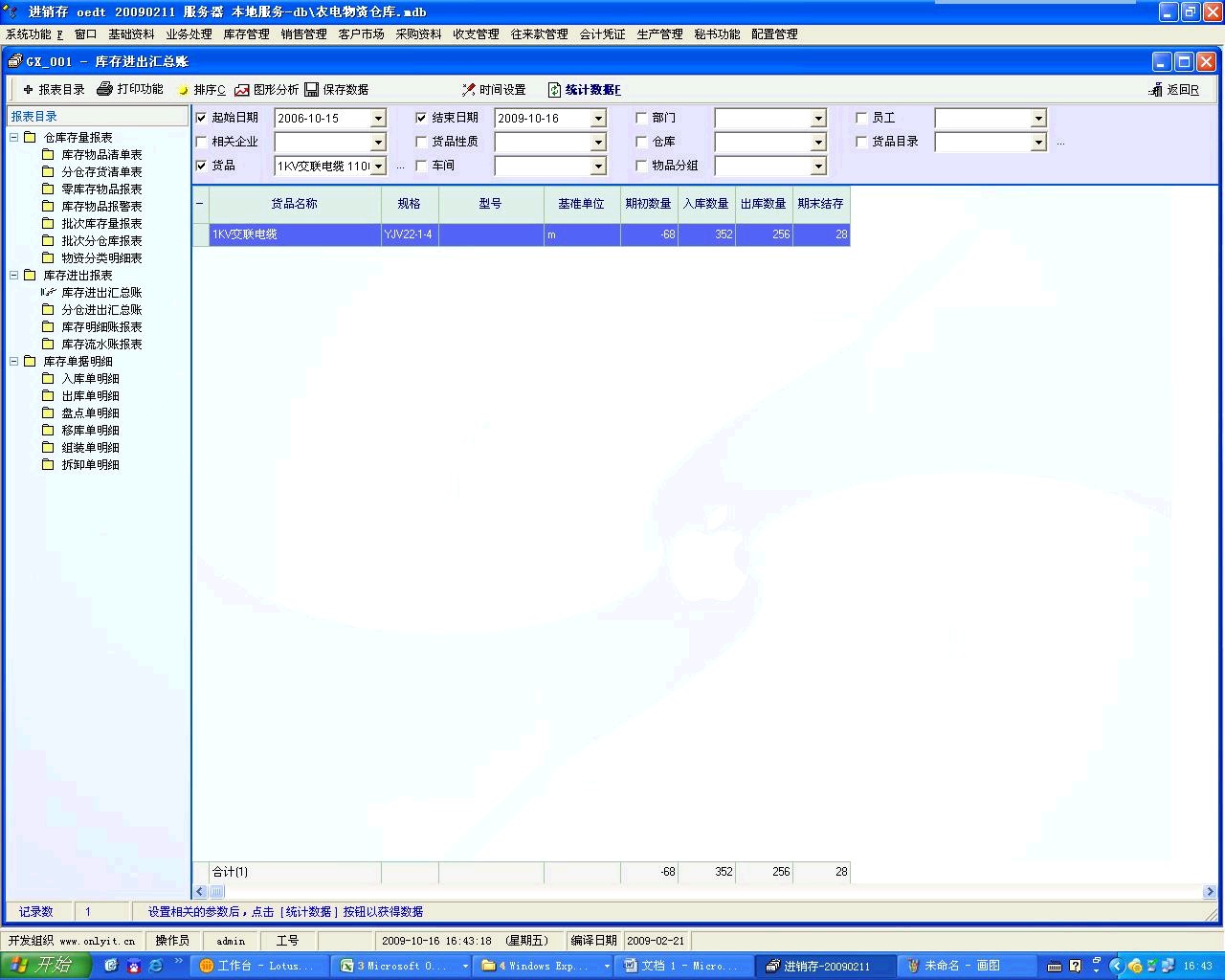Click the Windows 开始 start button
The image size is (1225, 980).
click(x=45, y=966)
